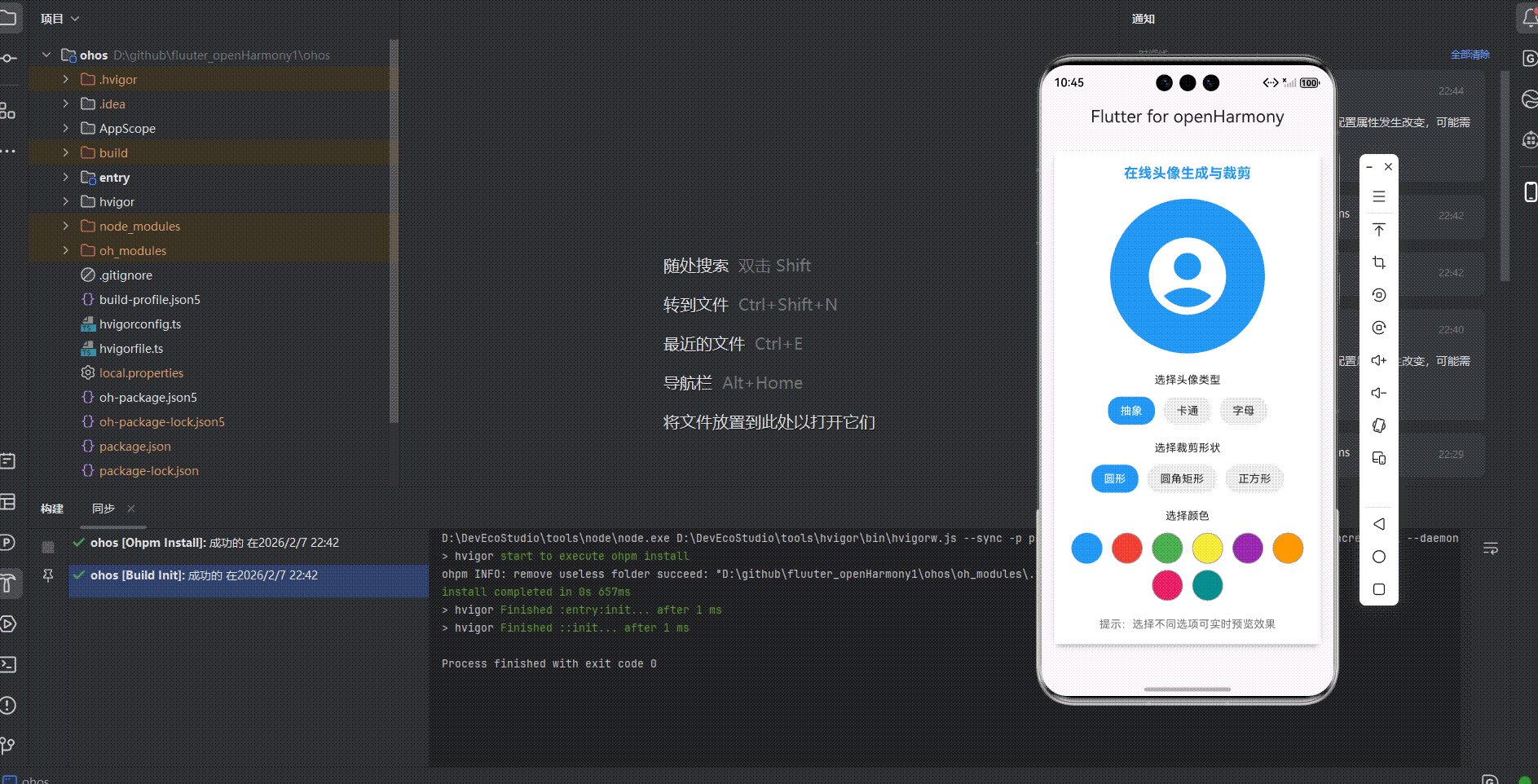1538x784 pixels.
Task: Click 全部清除 to clear all notifications
Action: 1470,55
